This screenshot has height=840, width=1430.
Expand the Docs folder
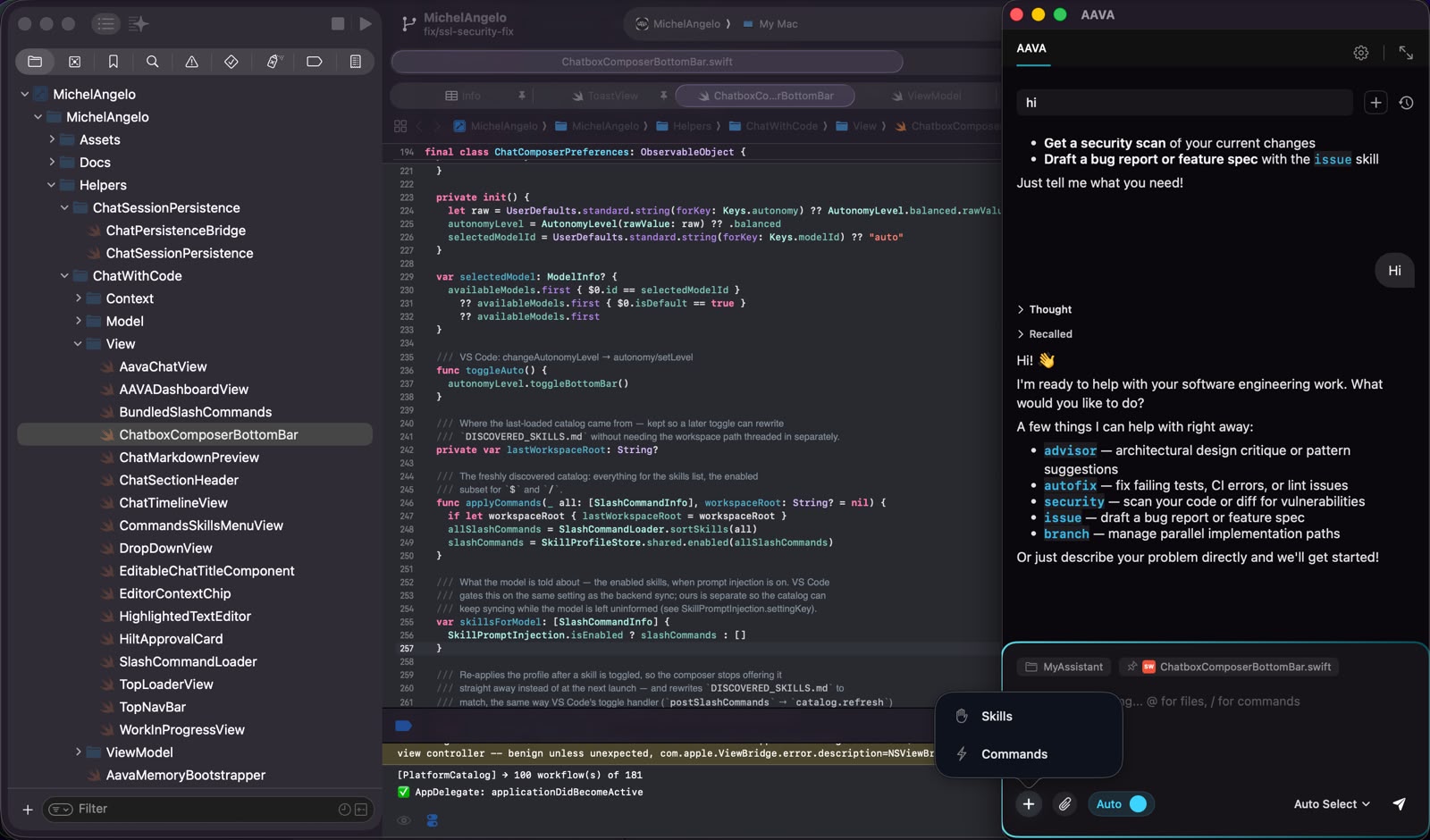52,163
